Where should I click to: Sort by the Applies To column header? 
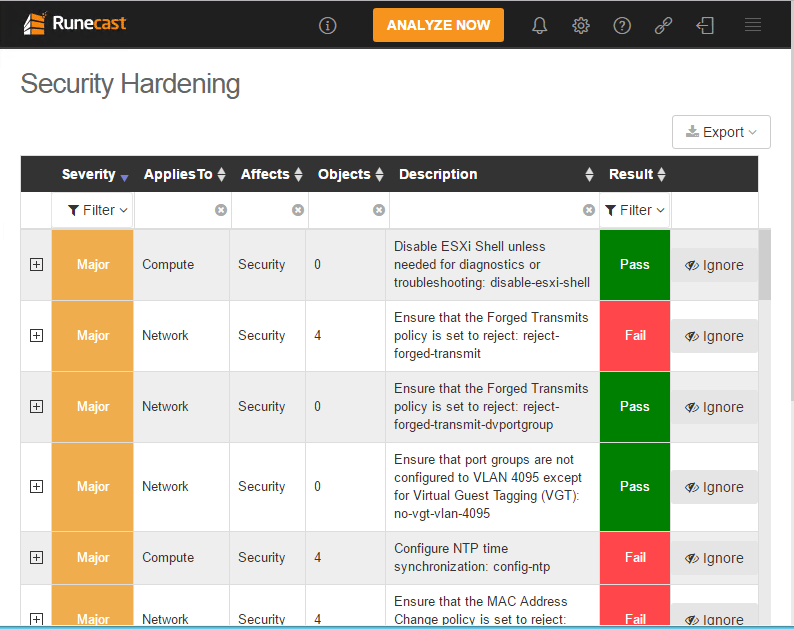184,174
